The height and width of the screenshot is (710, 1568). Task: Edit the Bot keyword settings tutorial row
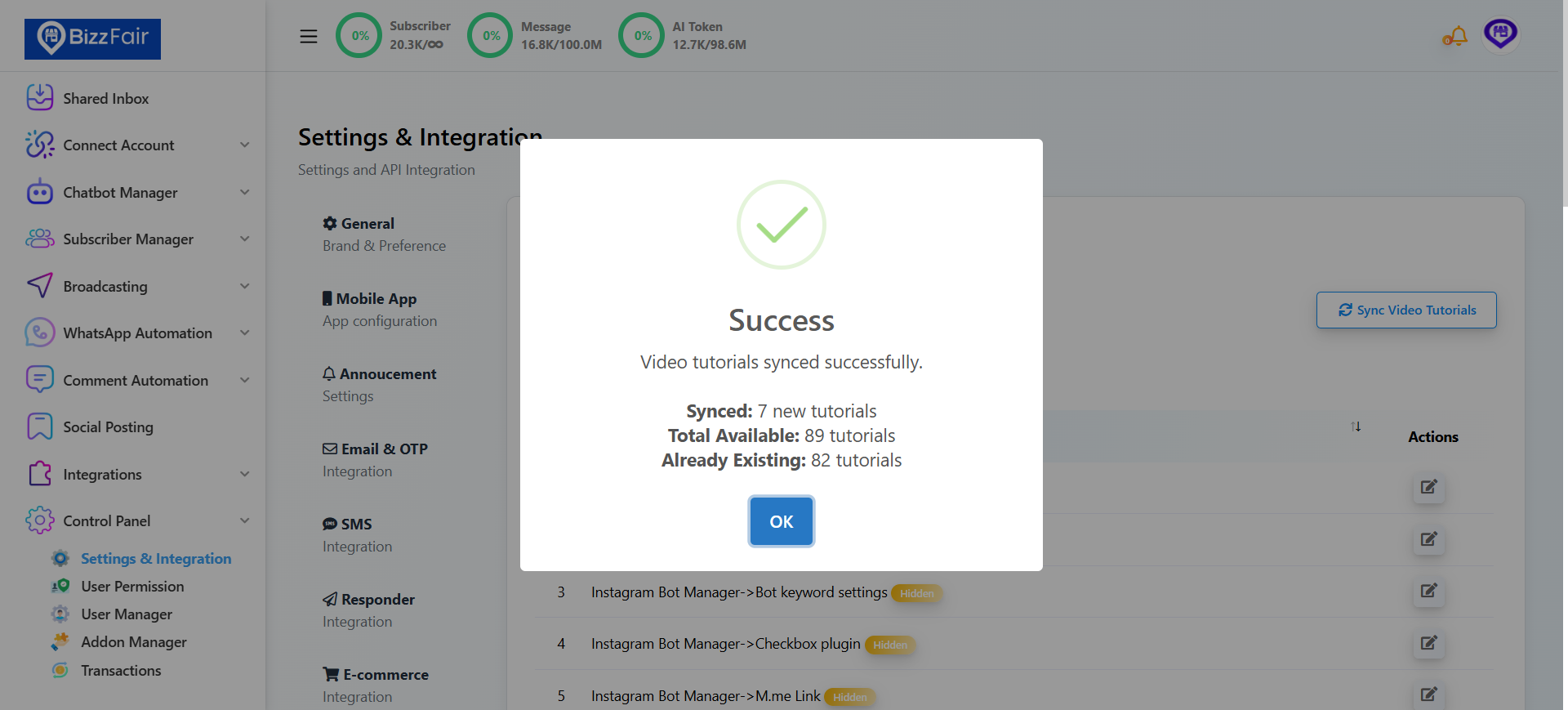1428,591
